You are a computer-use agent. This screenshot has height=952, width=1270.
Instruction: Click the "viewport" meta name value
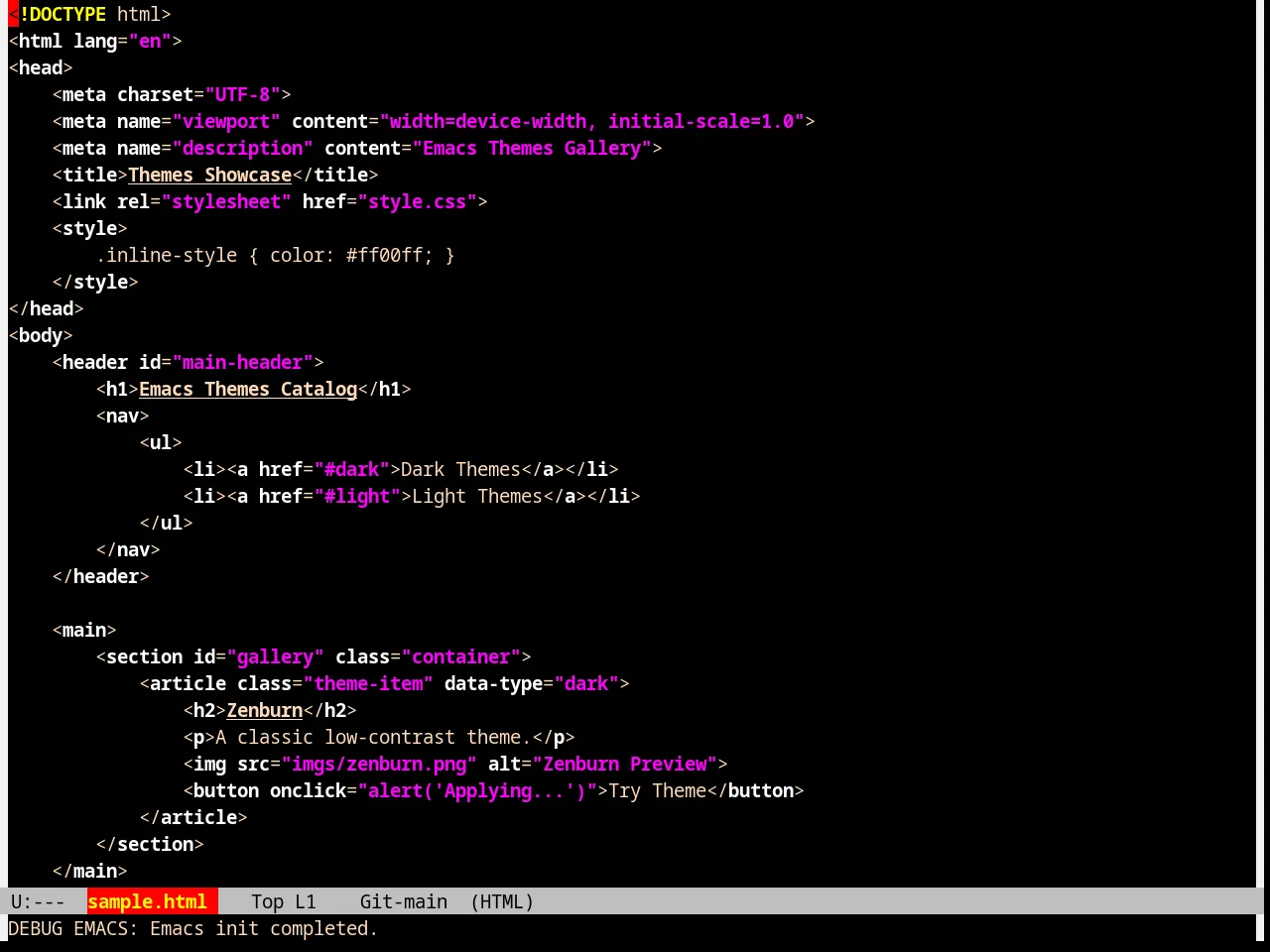click(226, 121)
